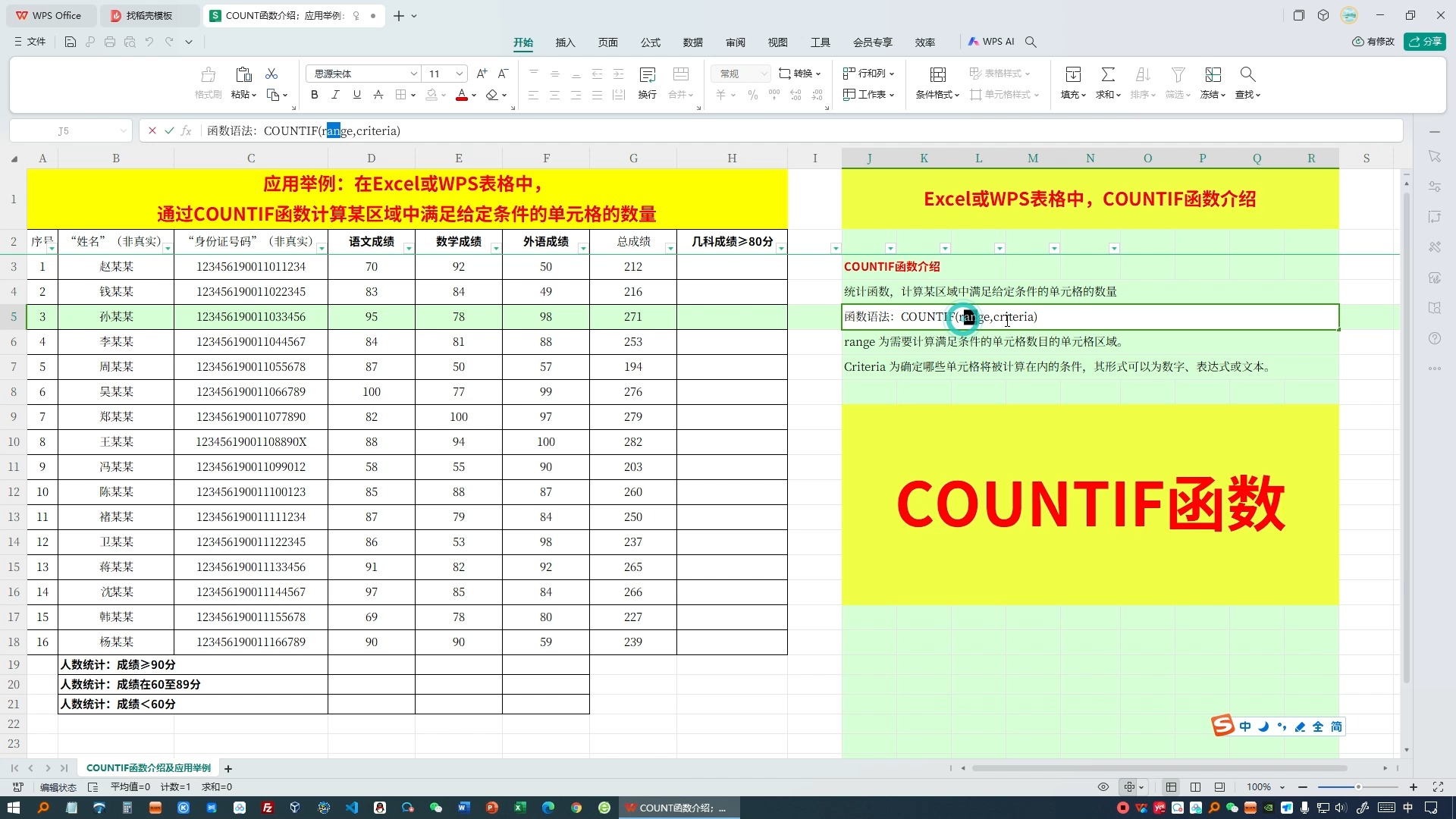Toggle underline formatting
The width and height of the screenshot is (1456, 819).
[356, 95]
